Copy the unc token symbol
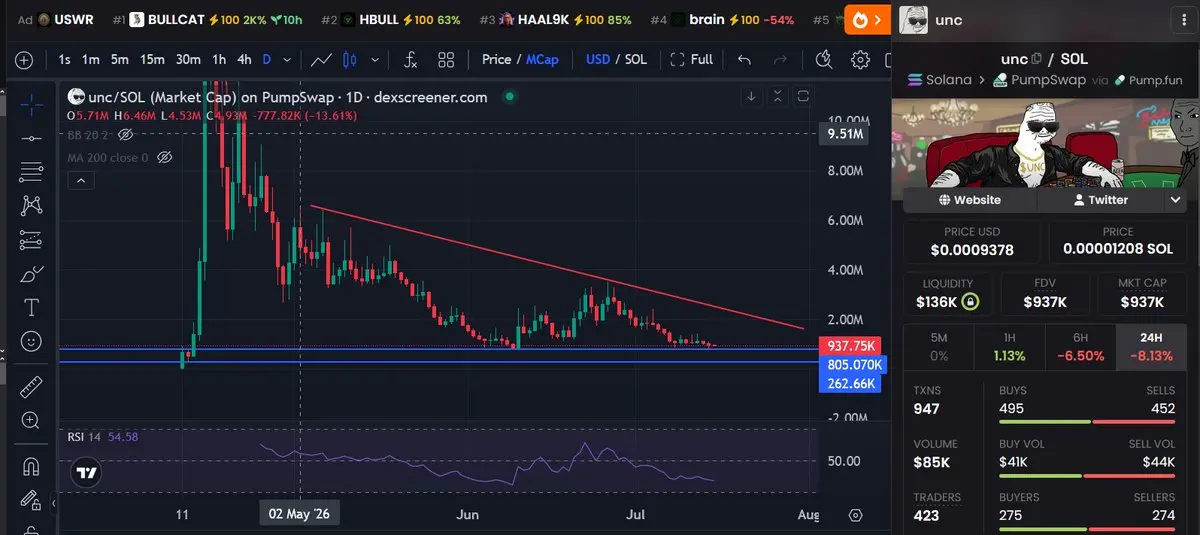The height and width of the screenshot is (535, 1200). click(1036, 59)
